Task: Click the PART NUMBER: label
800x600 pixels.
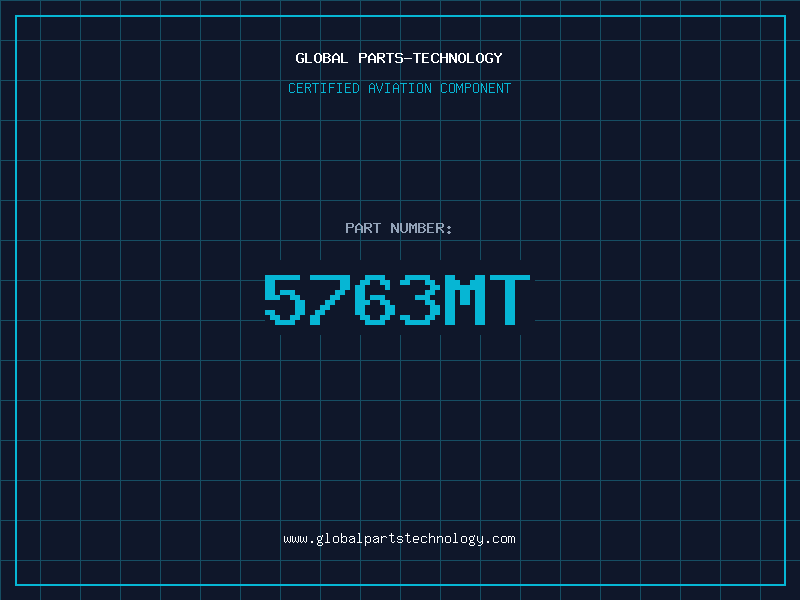Action: point(399,228)
